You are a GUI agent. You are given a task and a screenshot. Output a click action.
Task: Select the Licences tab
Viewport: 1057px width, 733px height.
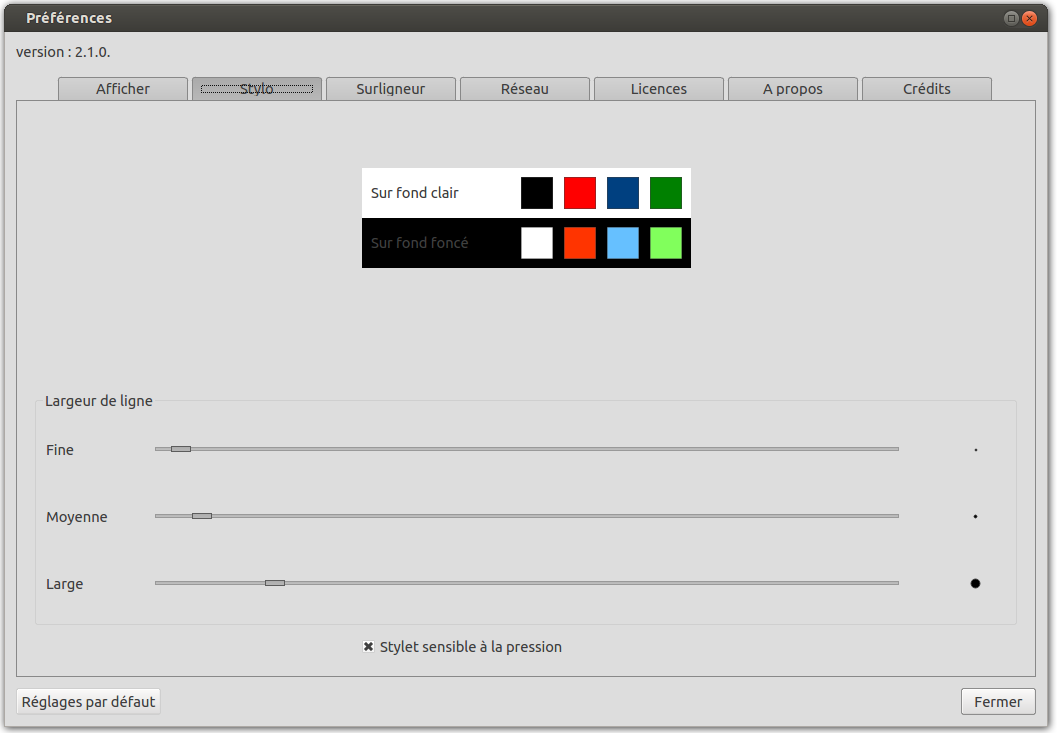click(658, 89)
